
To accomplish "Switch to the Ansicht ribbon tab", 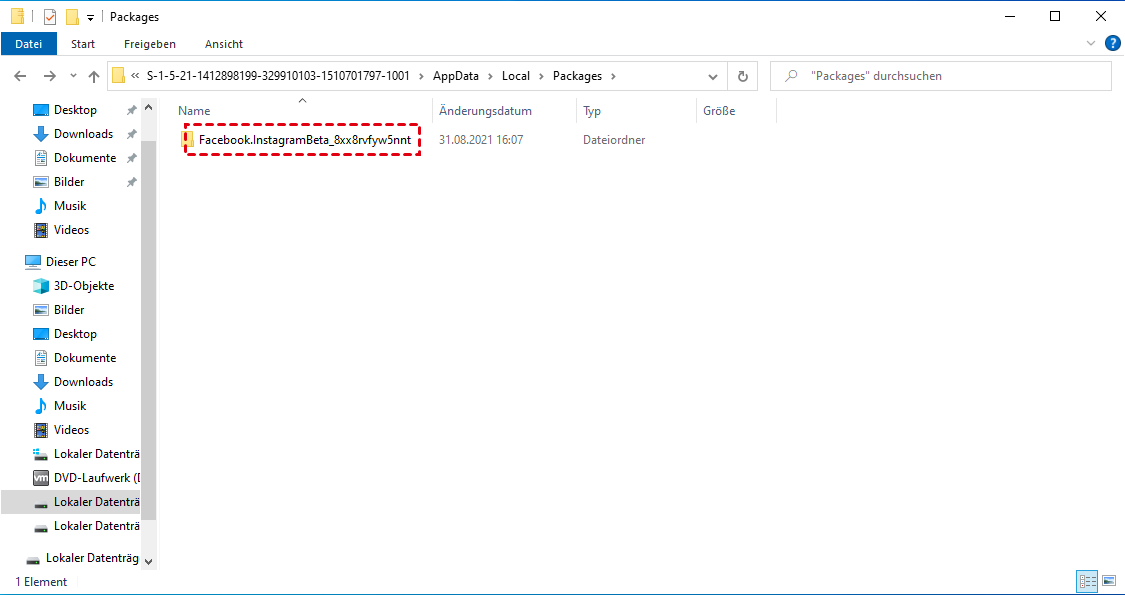I will pyautogui.click(x=224, y=44).
